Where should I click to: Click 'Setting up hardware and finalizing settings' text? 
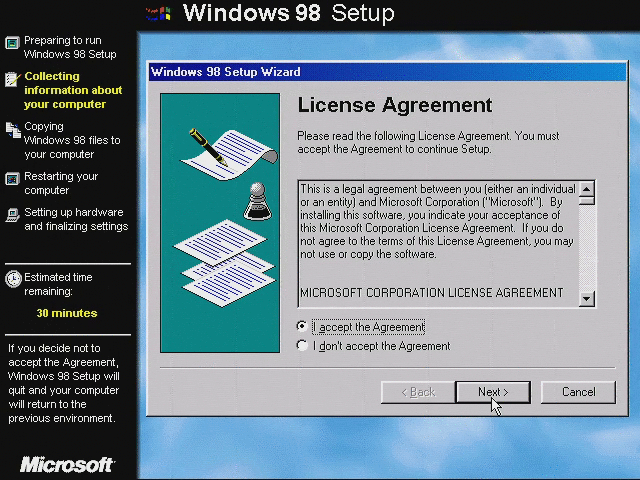76,219
